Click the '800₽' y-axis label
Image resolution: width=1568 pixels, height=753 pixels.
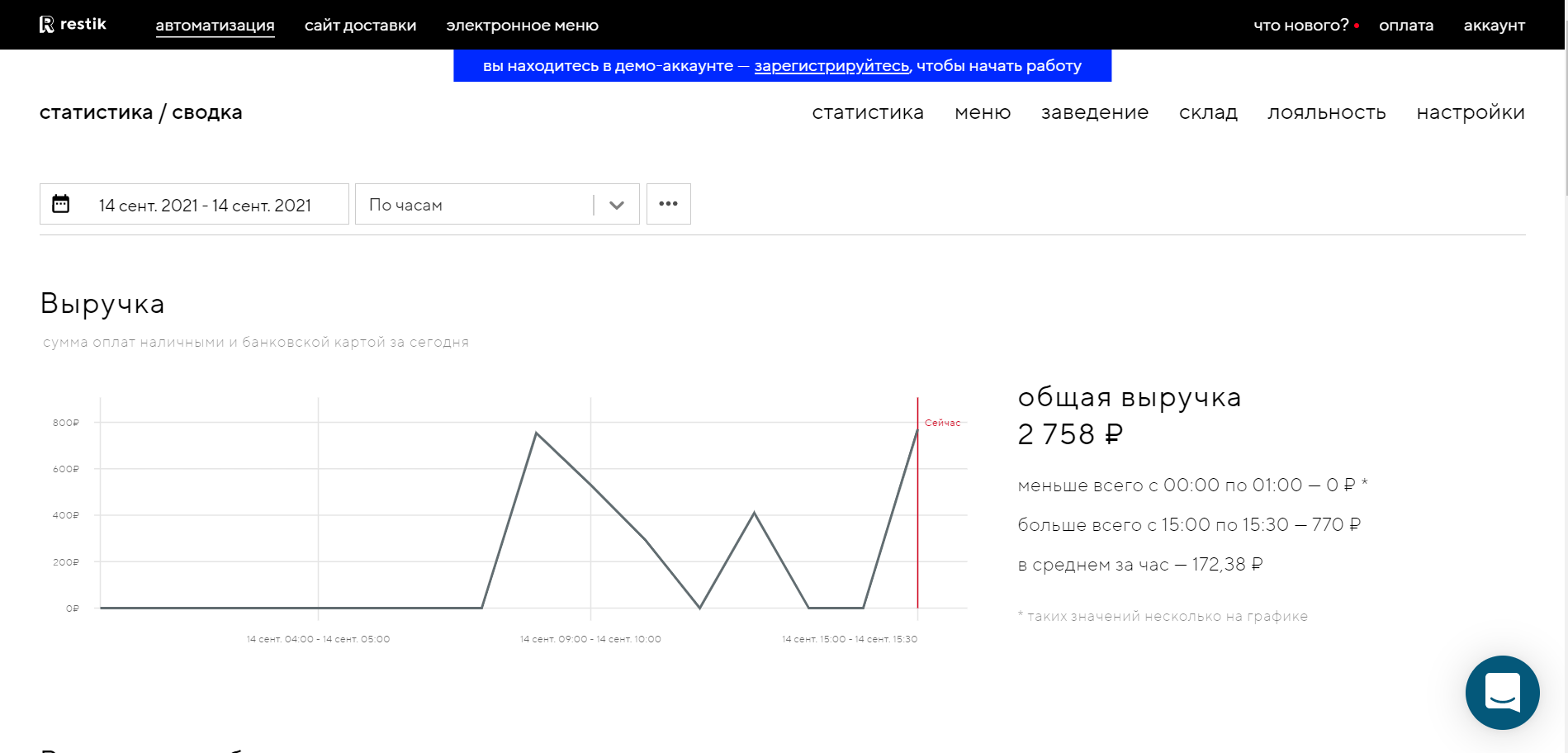click(x=66, y=423)
